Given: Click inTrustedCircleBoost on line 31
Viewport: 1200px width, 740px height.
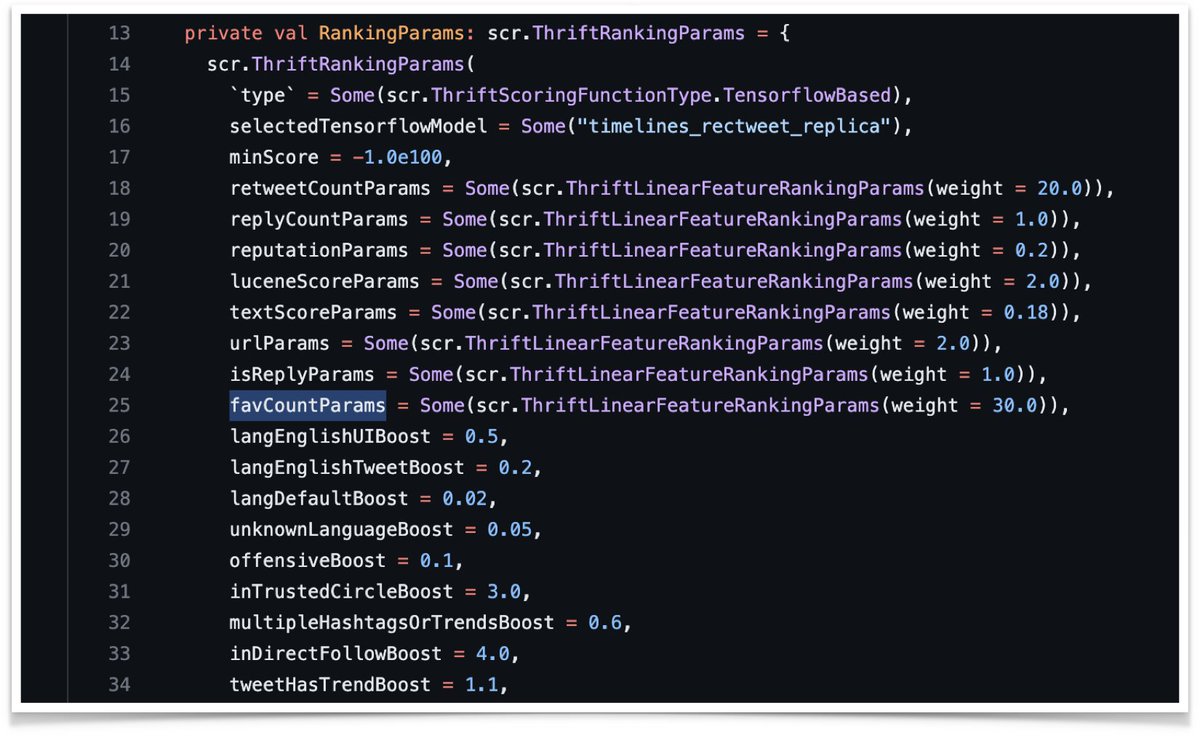Looking at the screenshot, I should [x=341, y=591].
